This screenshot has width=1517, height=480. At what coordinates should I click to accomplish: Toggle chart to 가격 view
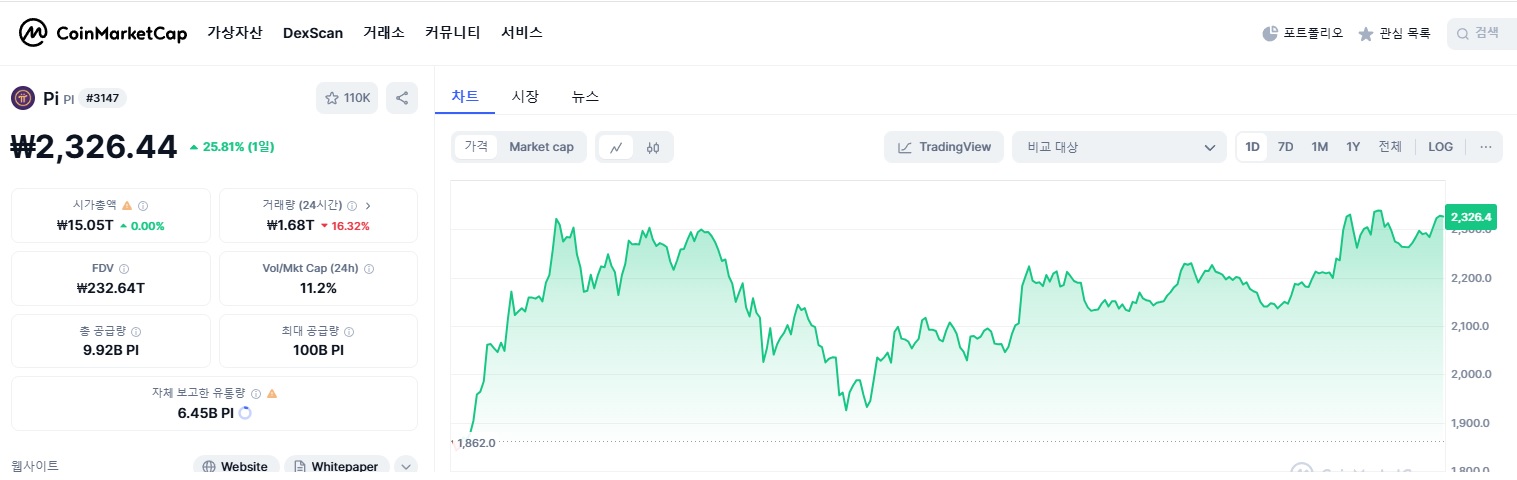pos(476,147)
